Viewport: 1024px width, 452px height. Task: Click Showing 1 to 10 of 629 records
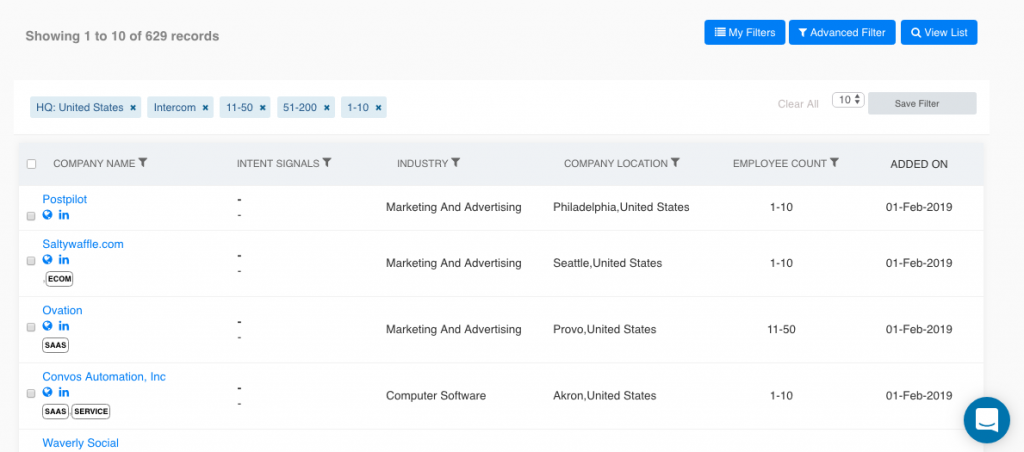click(x=122, y=36)
